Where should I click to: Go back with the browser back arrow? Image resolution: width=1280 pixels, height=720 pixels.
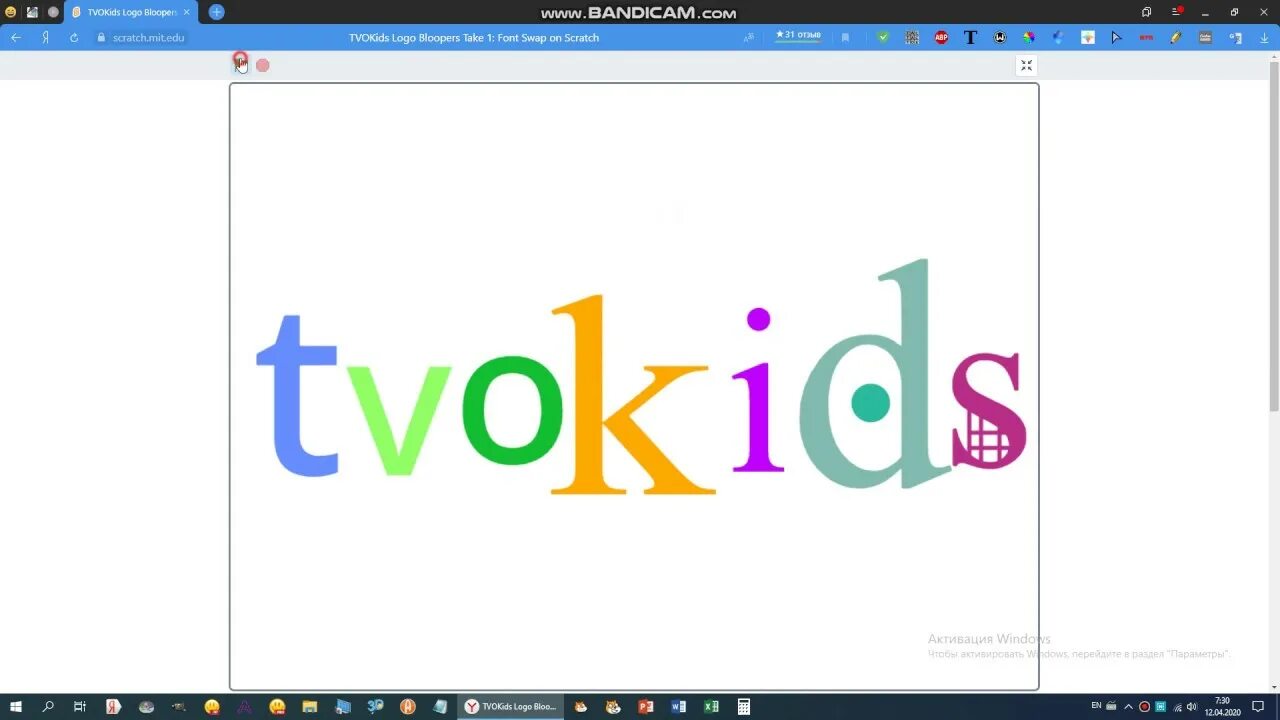15,38
